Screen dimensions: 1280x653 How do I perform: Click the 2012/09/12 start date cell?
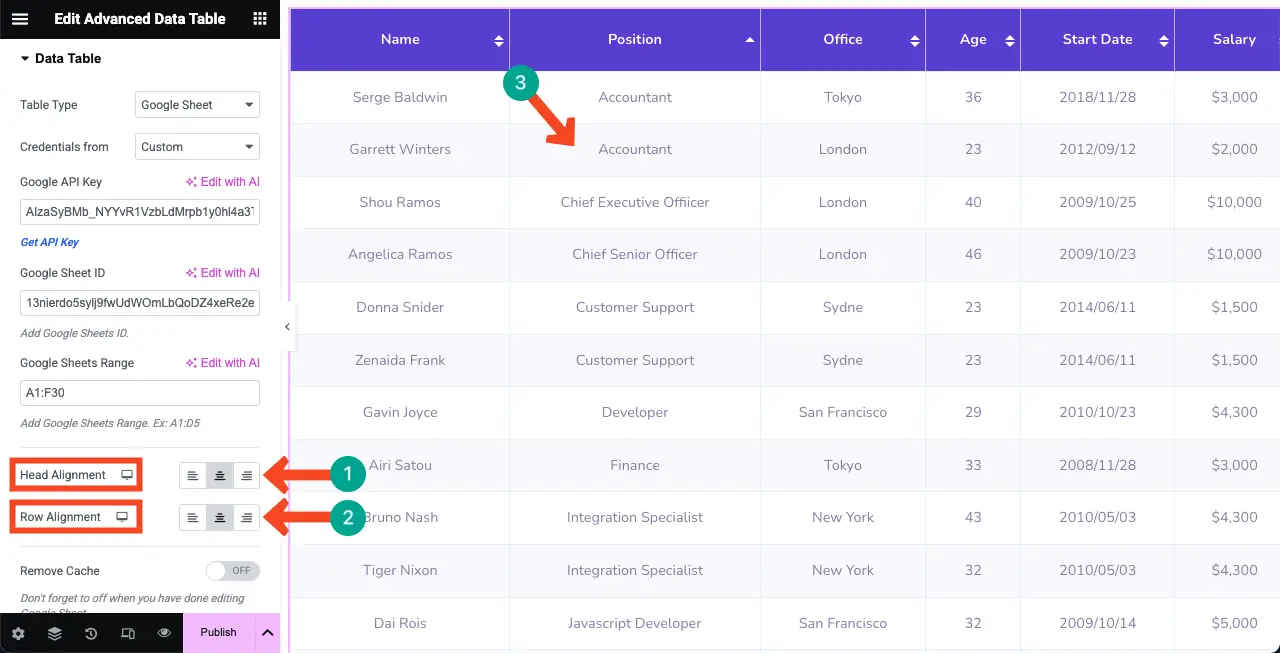pos(1097,149)
